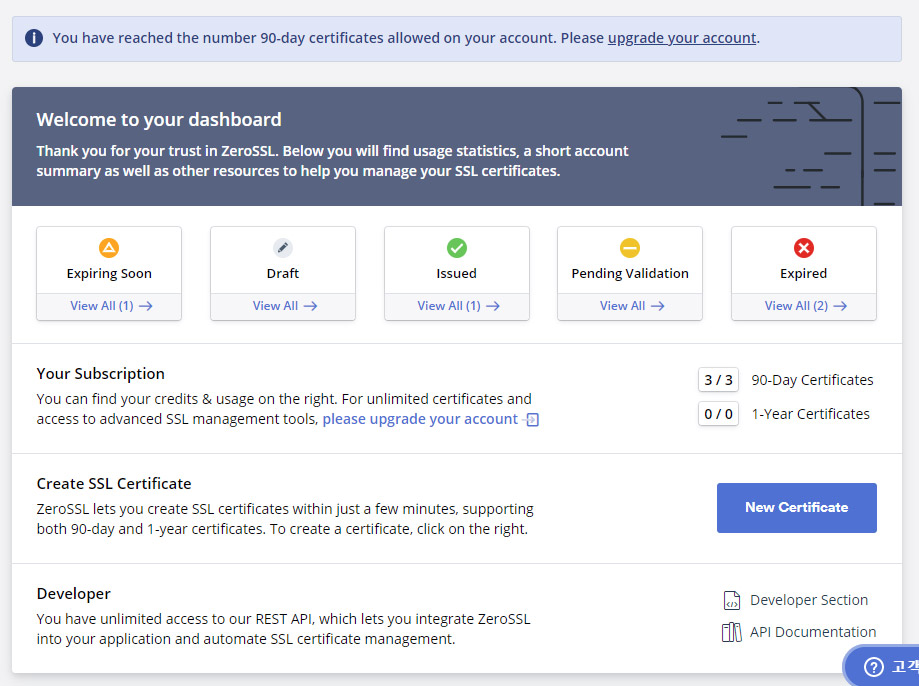Viewport: 919px width, 686px height.
Task: Click the Pending Validation card title
Action: 630,274
